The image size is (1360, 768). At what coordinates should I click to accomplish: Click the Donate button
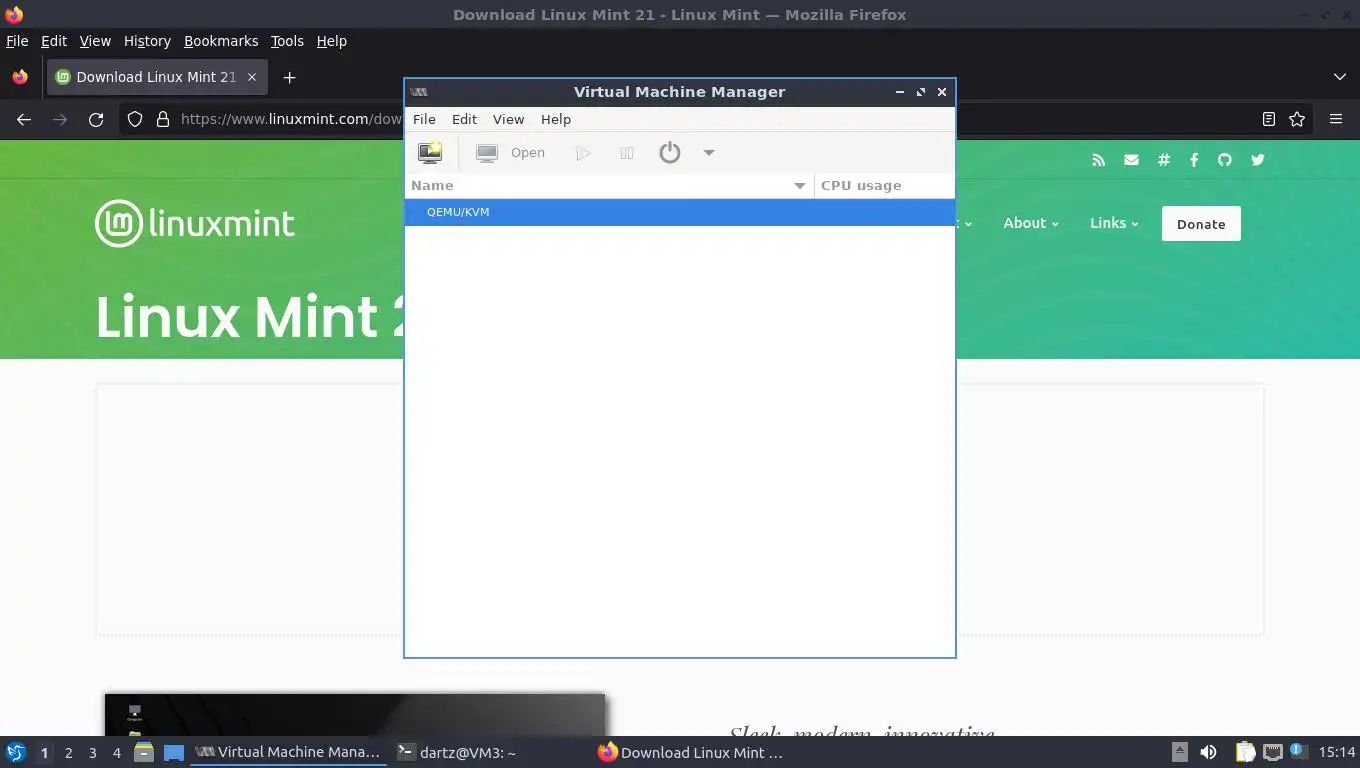(x=1201, y=224)
